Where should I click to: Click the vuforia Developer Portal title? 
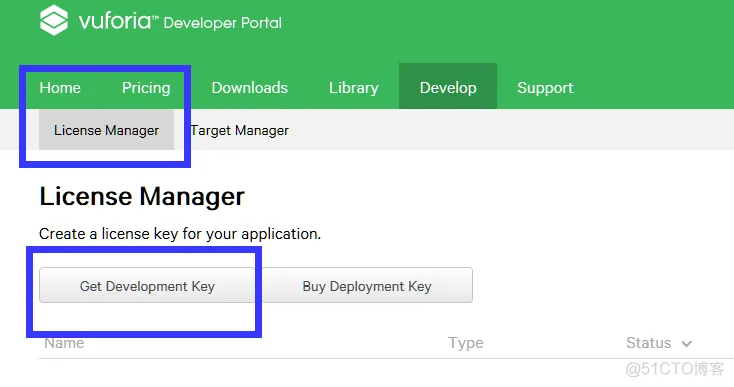[180, 22]
